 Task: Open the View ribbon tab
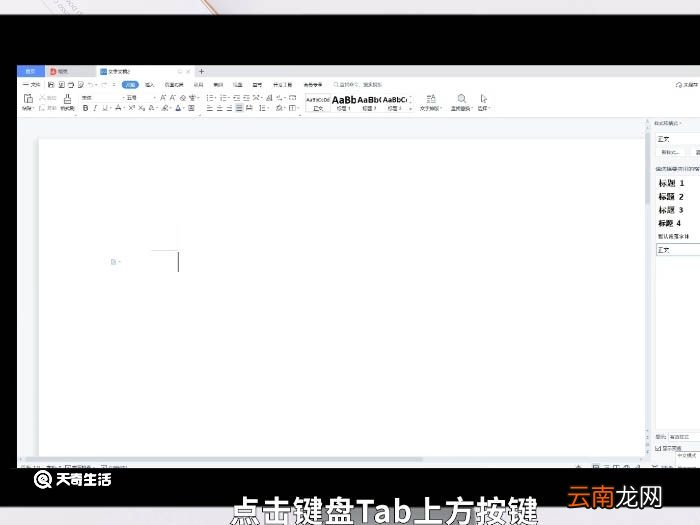click(x=238, y=84)
